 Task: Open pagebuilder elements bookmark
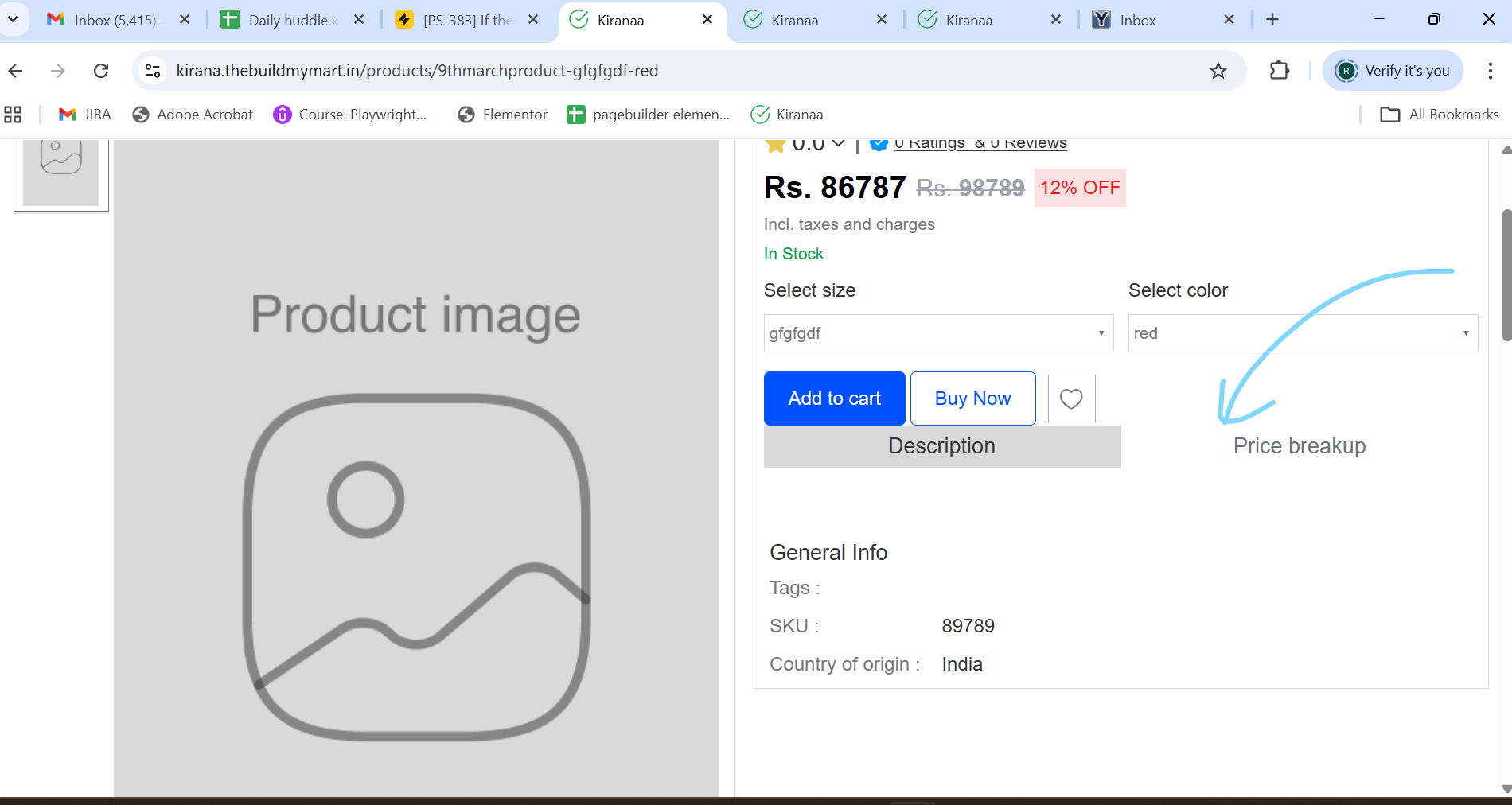pos(648,115)
